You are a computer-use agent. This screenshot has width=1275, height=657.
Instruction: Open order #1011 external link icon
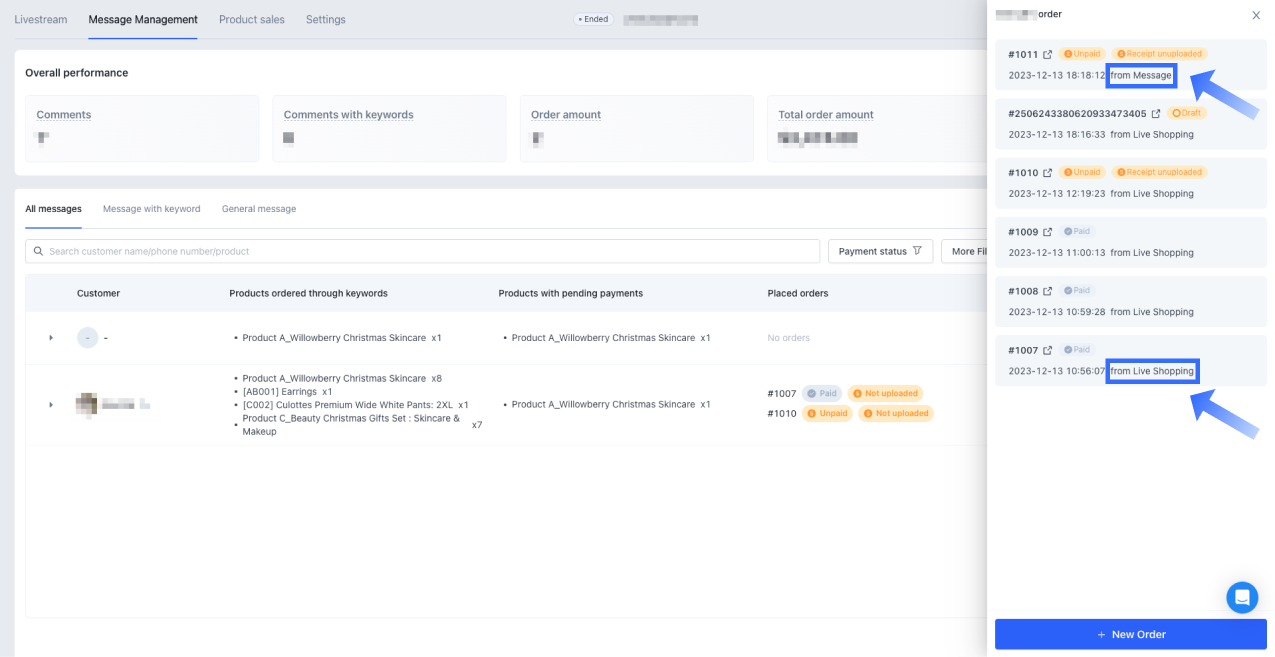pos(1047,55)
